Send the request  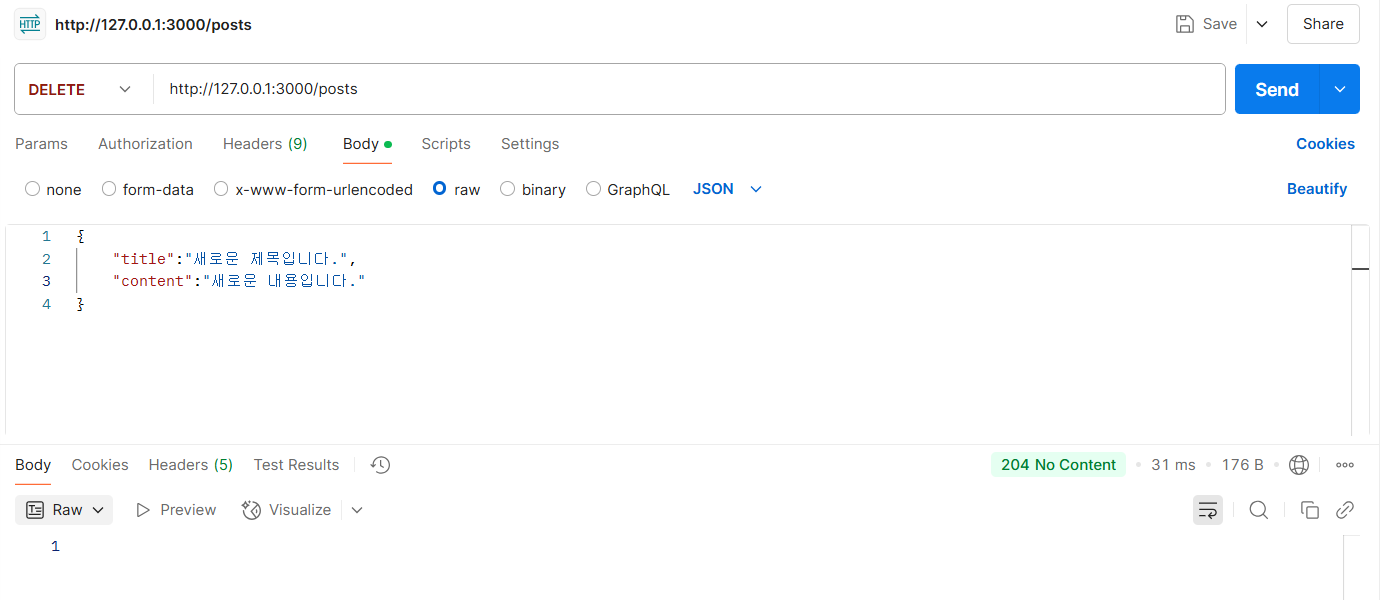(1277, 89)
